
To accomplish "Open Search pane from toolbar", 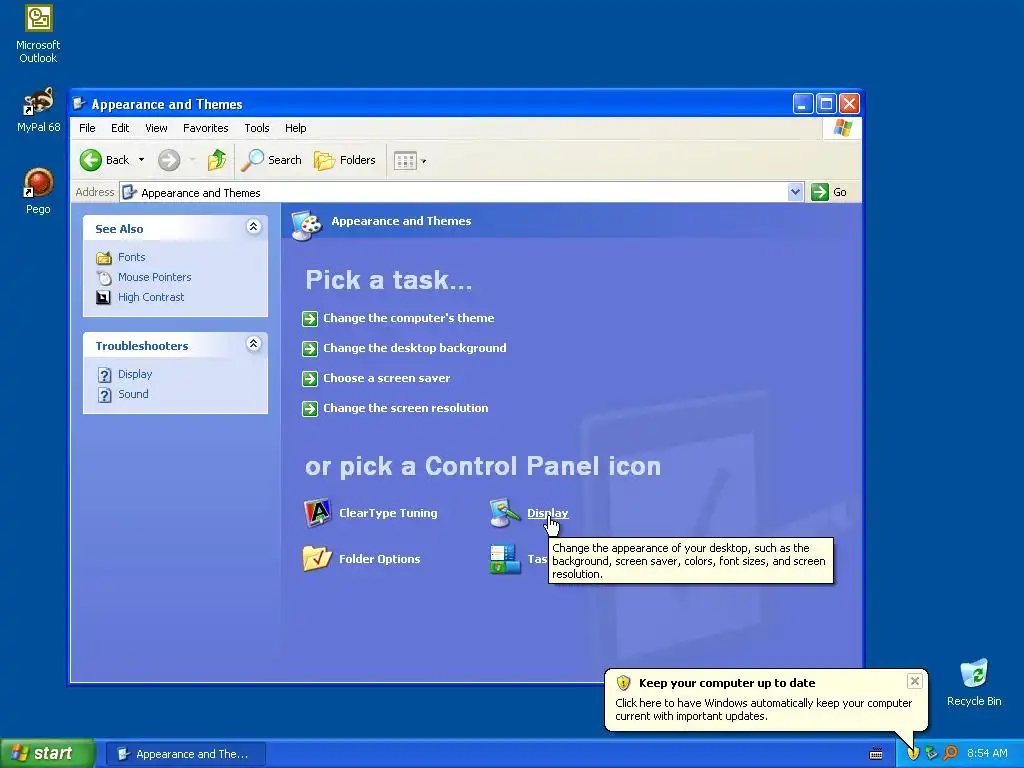I will tap(272, 160).
